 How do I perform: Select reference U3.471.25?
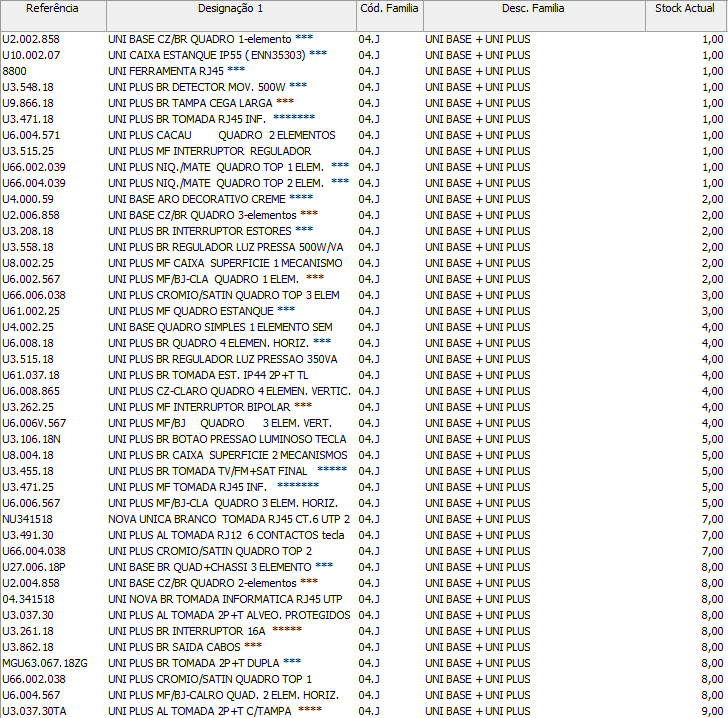[x=28, y=488]
